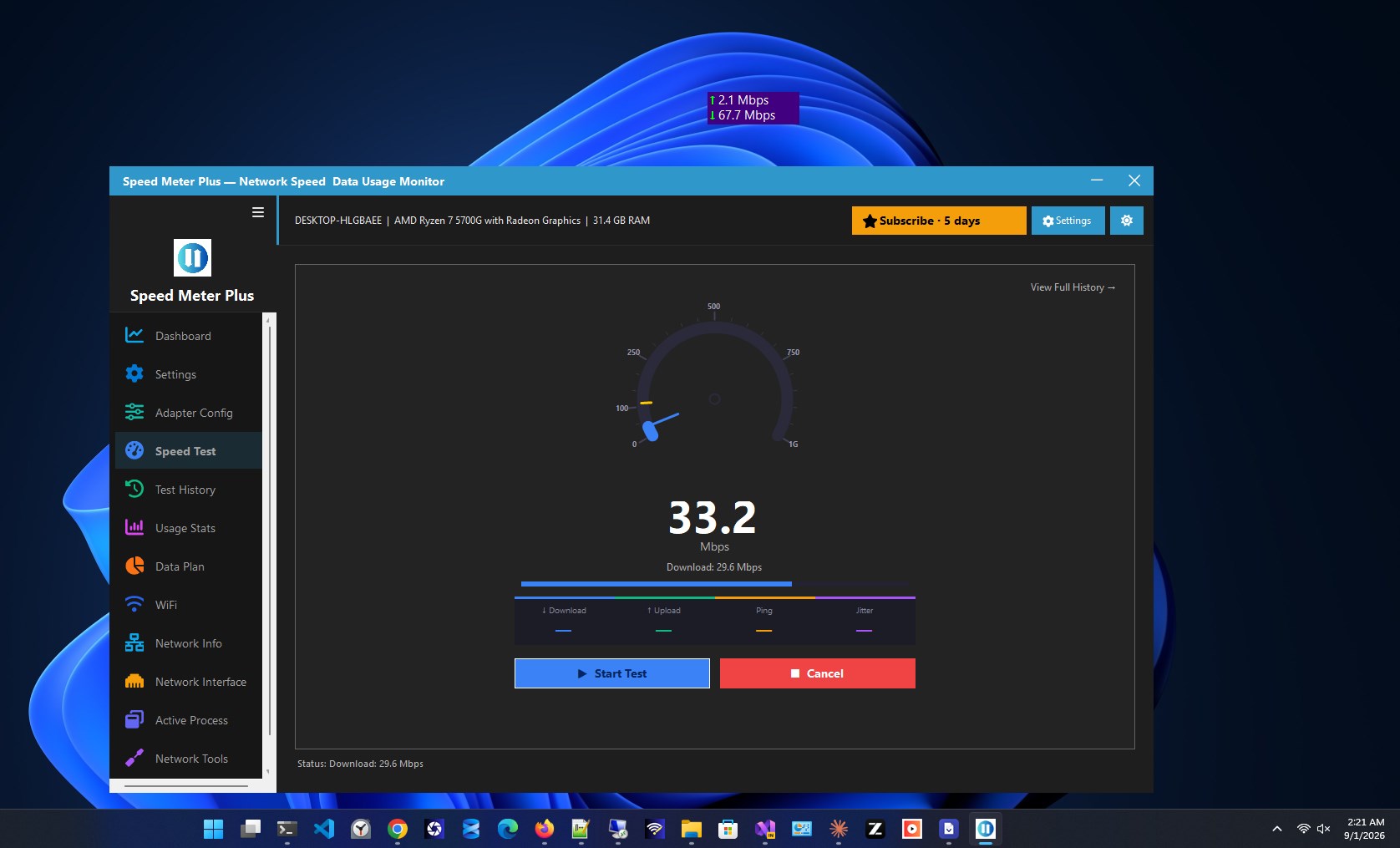Open View Full History link
Image resolution: width=1400 pixels, height=848 pixels.
pos(1073,287)
